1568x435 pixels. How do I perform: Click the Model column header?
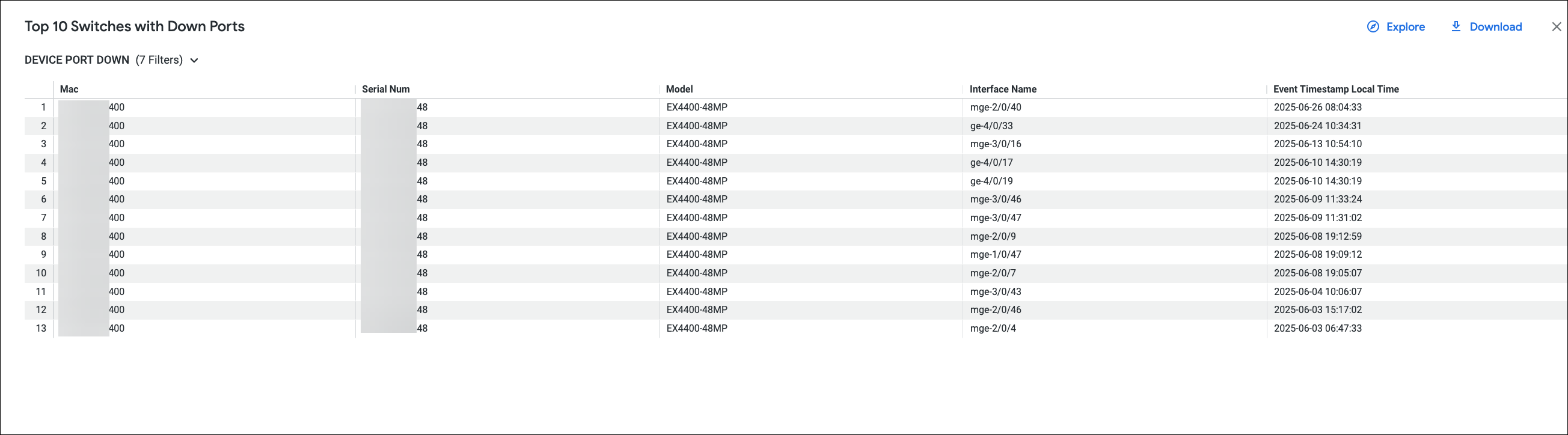pyautogui.click(x=679, y=89)
